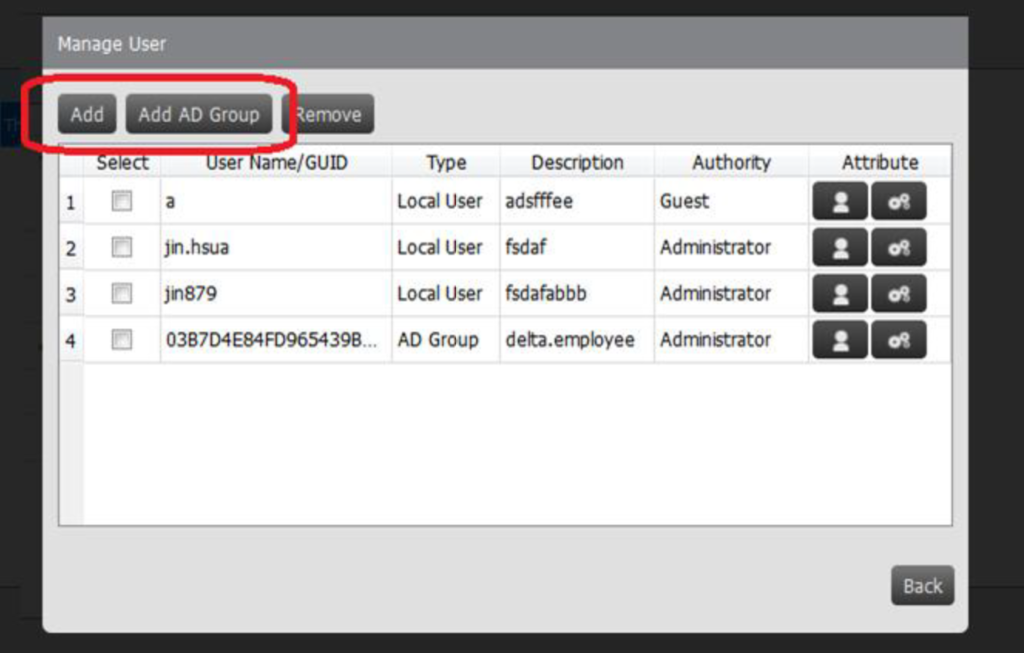Click Local User type in jin879 row
Viewport: 1024px width, 653px height.
[446, 293]
